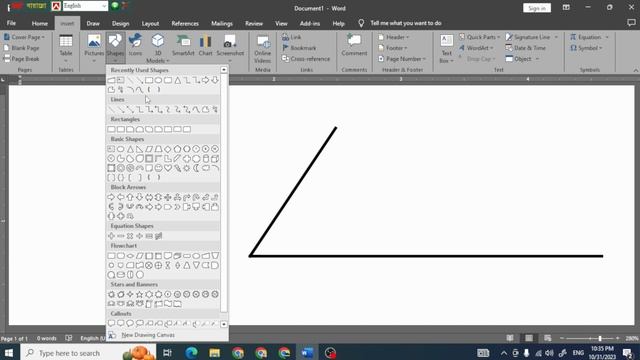Click the Icons button in ribbon

(135, 46)
